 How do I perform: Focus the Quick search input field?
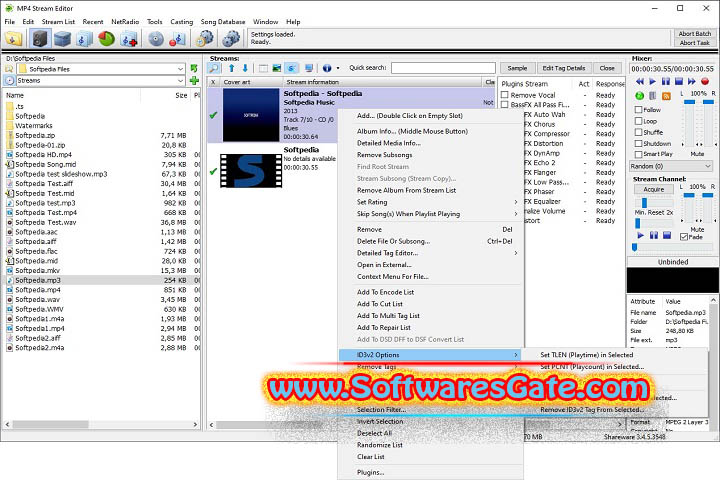tap(443, 68)
